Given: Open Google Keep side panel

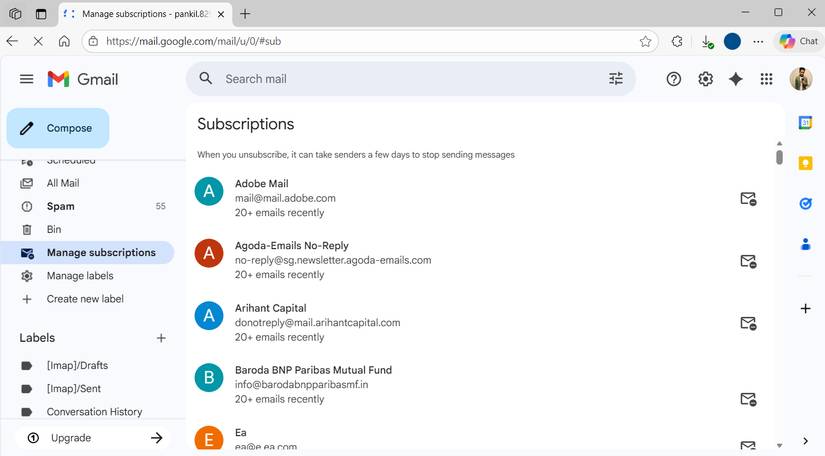Looking at the screenshot, I should click(805, 163).
